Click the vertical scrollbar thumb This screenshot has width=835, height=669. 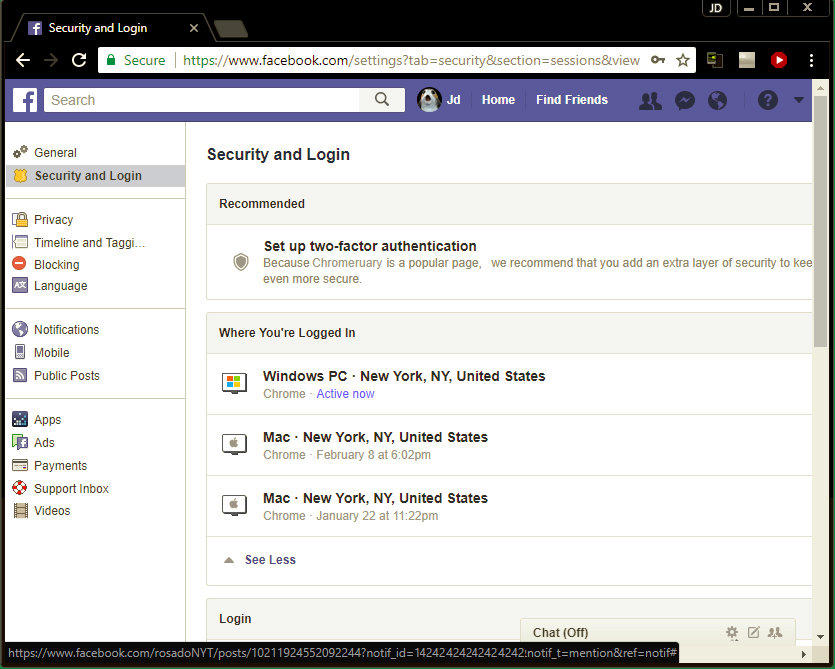pyautogui.click(x=820, y=223)
